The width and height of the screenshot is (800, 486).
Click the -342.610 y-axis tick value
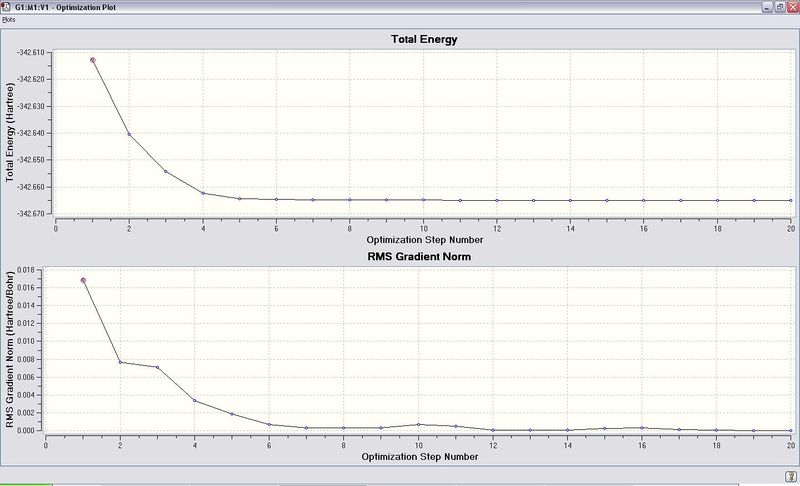31,53
